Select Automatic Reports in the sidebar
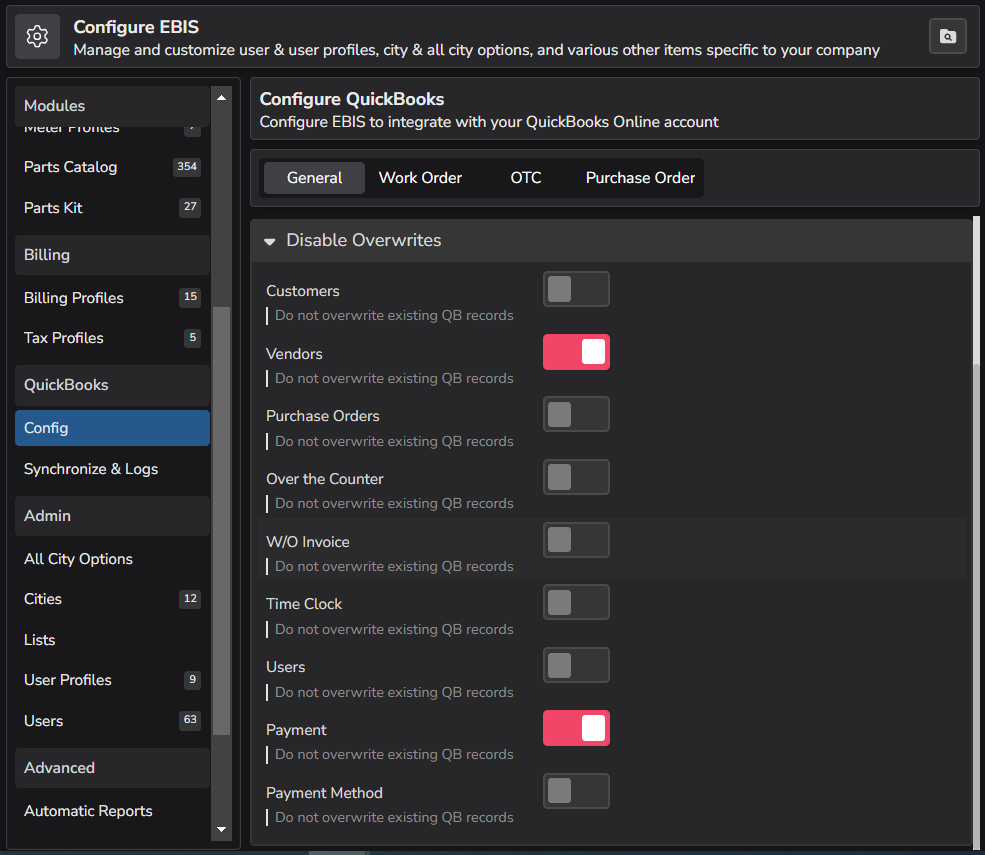The image size is (985, 855). pos(88,811)
